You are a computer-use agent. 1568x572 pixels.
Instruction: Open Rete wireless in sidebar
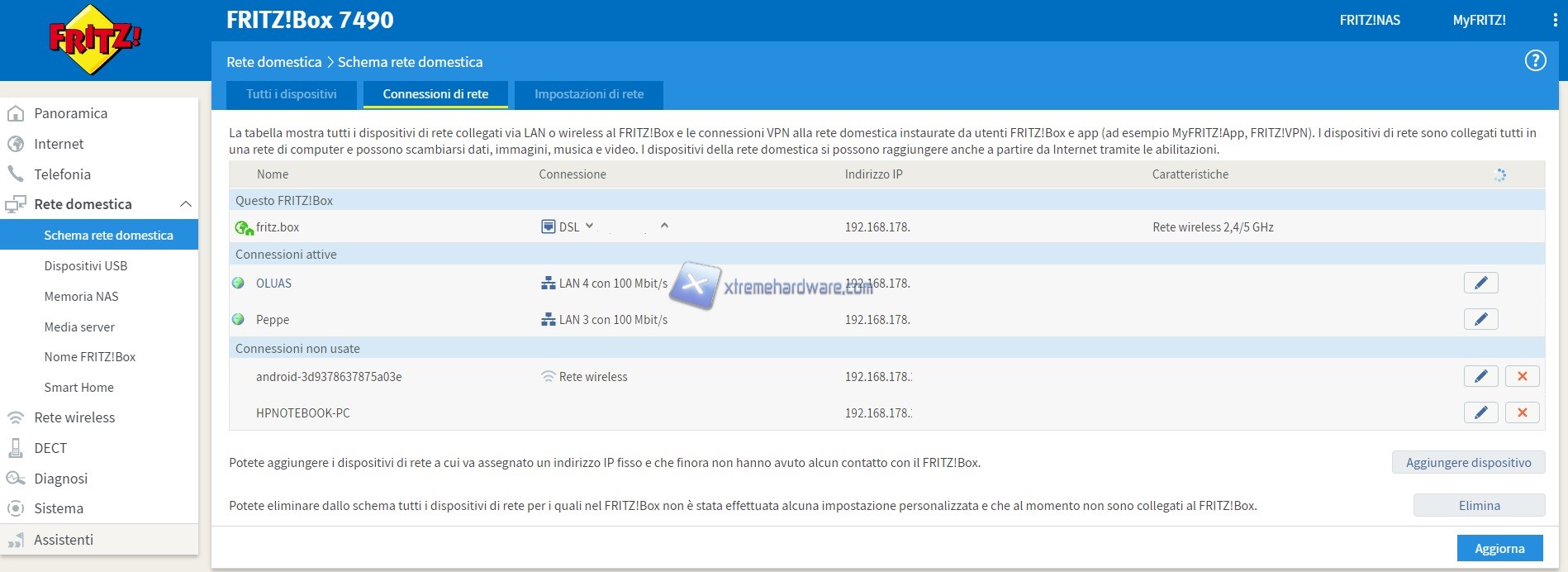(x=74, y=417)
